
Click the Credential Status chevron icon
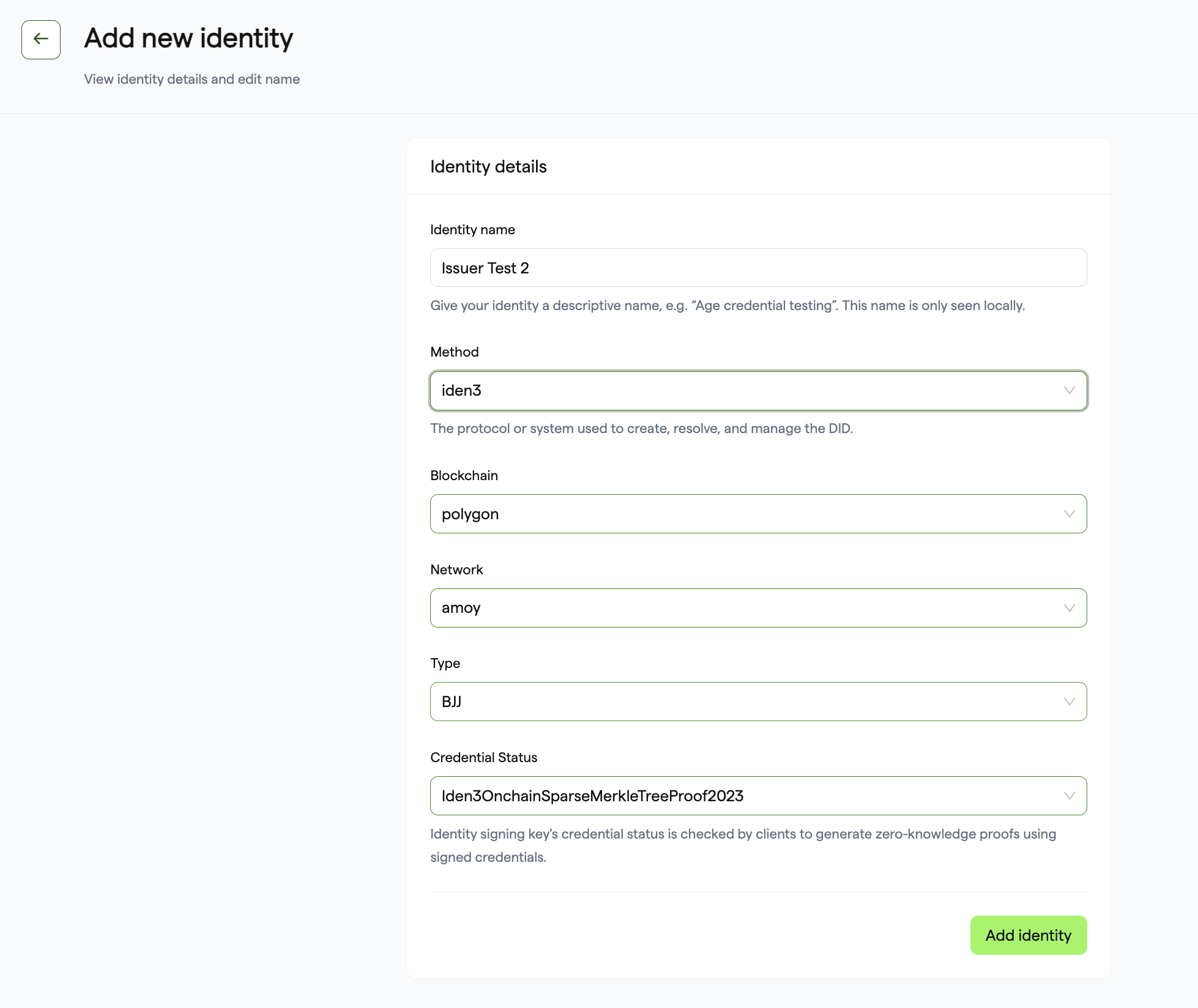[x=1069, y=796]
